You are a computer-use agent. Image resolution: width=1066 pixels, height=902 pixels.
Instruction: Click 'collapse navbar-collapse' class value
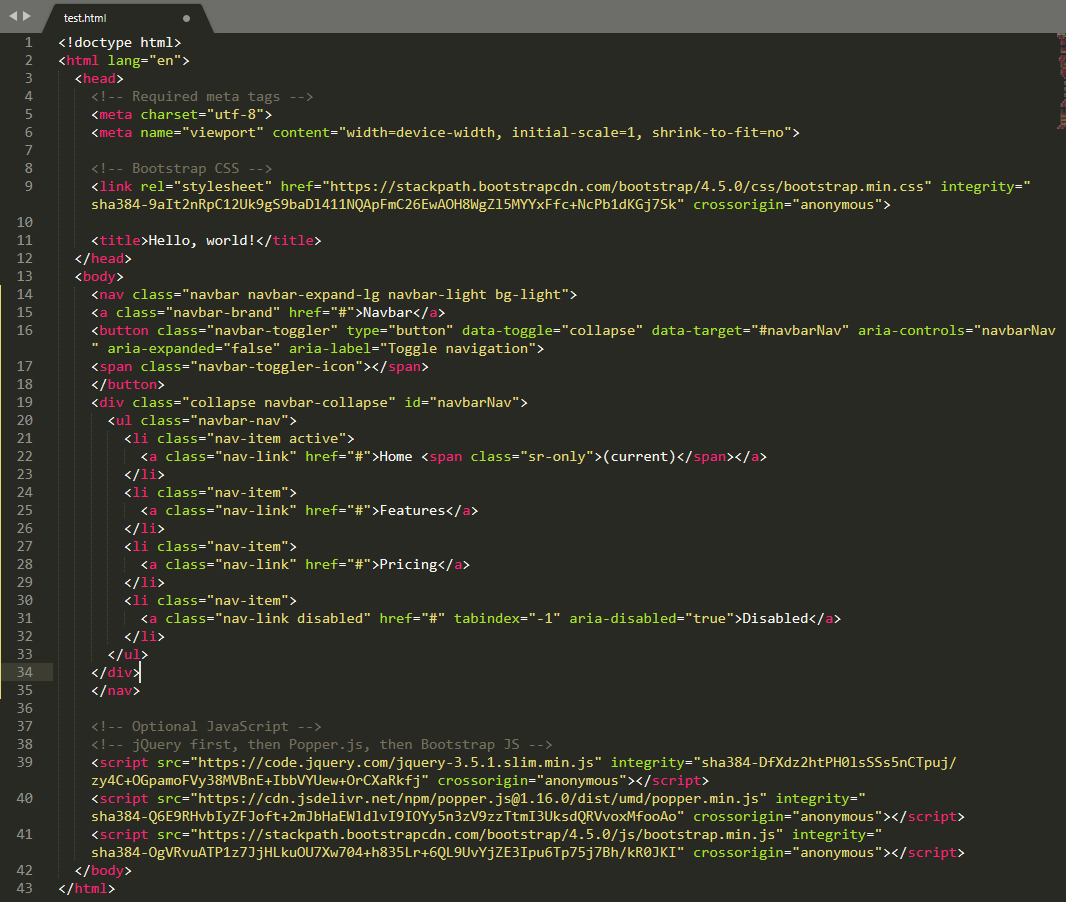click(x=288, y=402)
